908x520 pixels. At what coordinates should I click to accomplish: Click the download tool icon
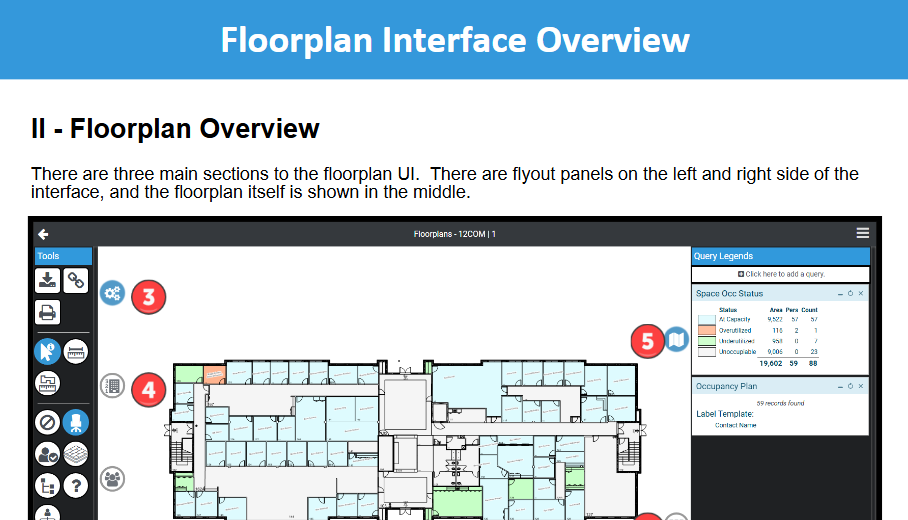pos(47,281)
